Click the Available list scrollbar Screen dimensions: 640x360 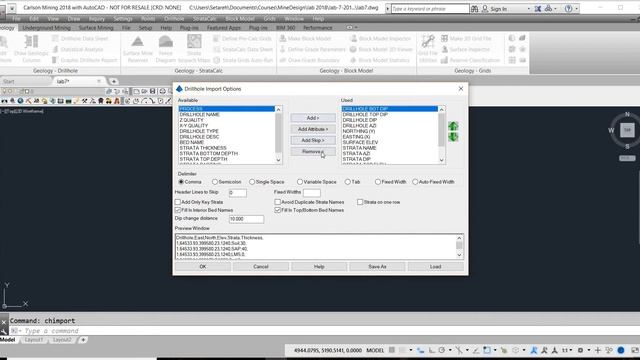point(278,135)
